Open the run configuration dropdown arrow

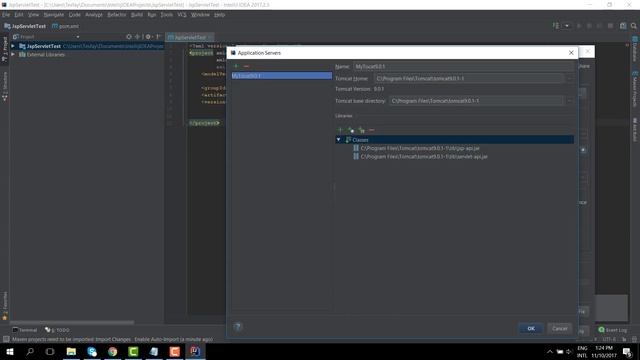[x=567, y=26]
